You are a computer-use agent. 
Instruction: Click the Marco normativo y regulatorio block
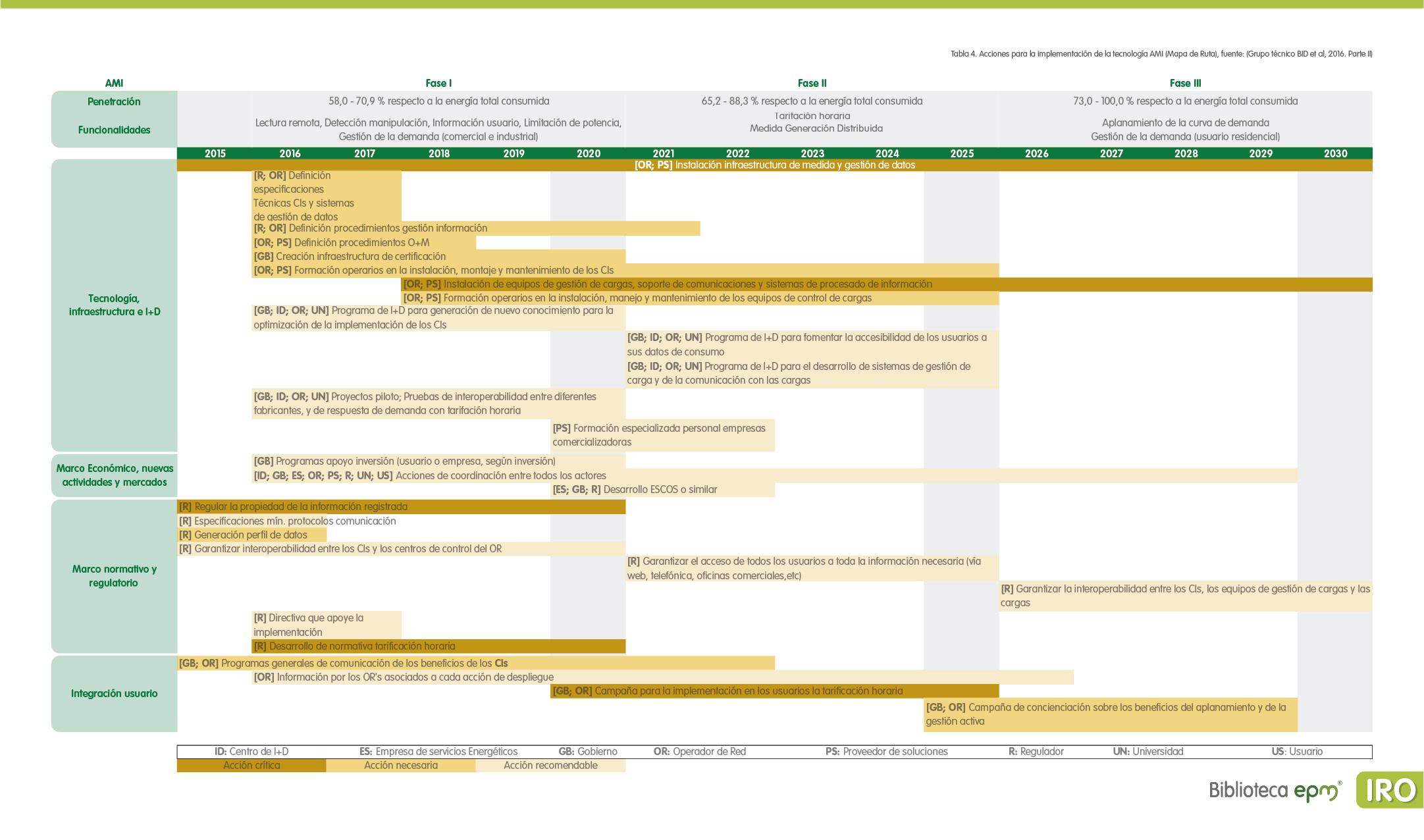[x=114, y=576]
